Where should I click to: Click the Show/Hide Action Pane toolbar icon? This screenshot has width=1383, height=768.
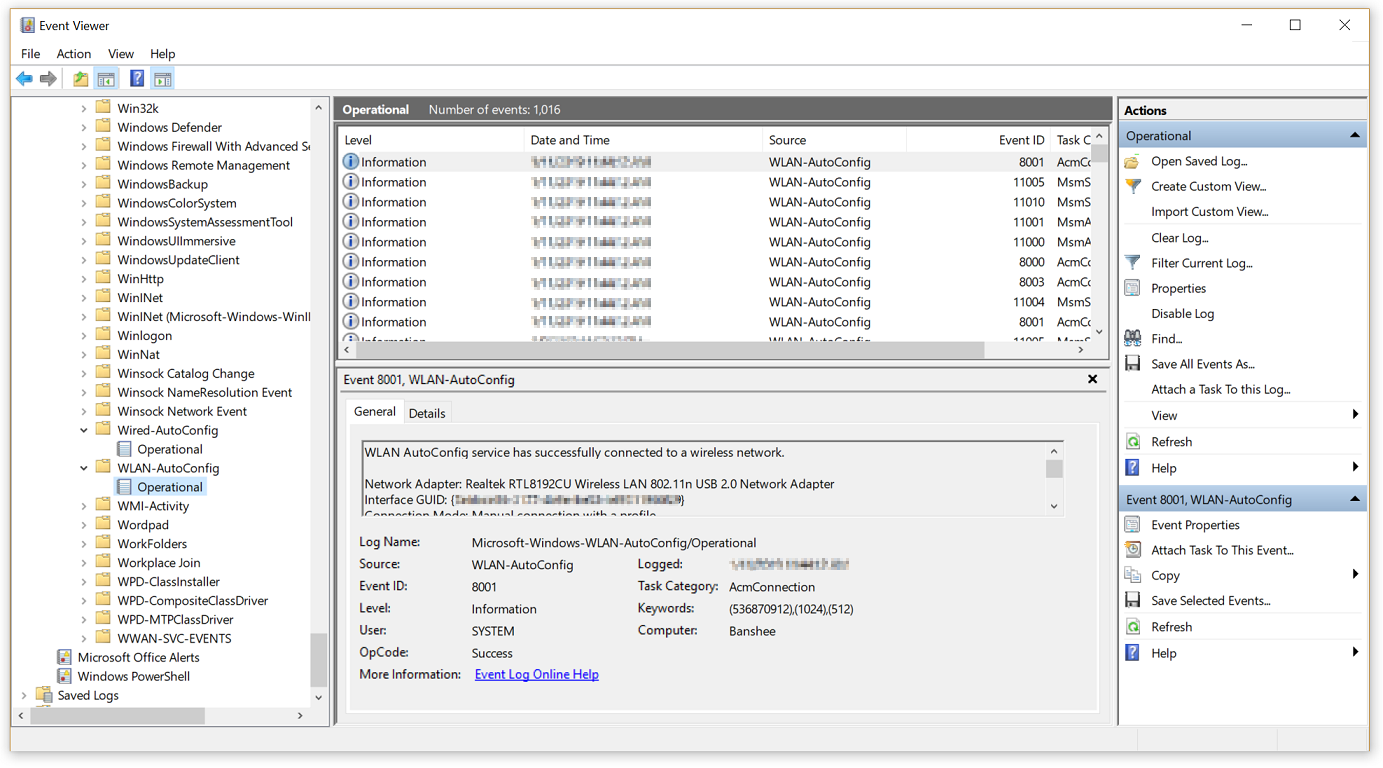pyautogui.click(x=162, y=78)
